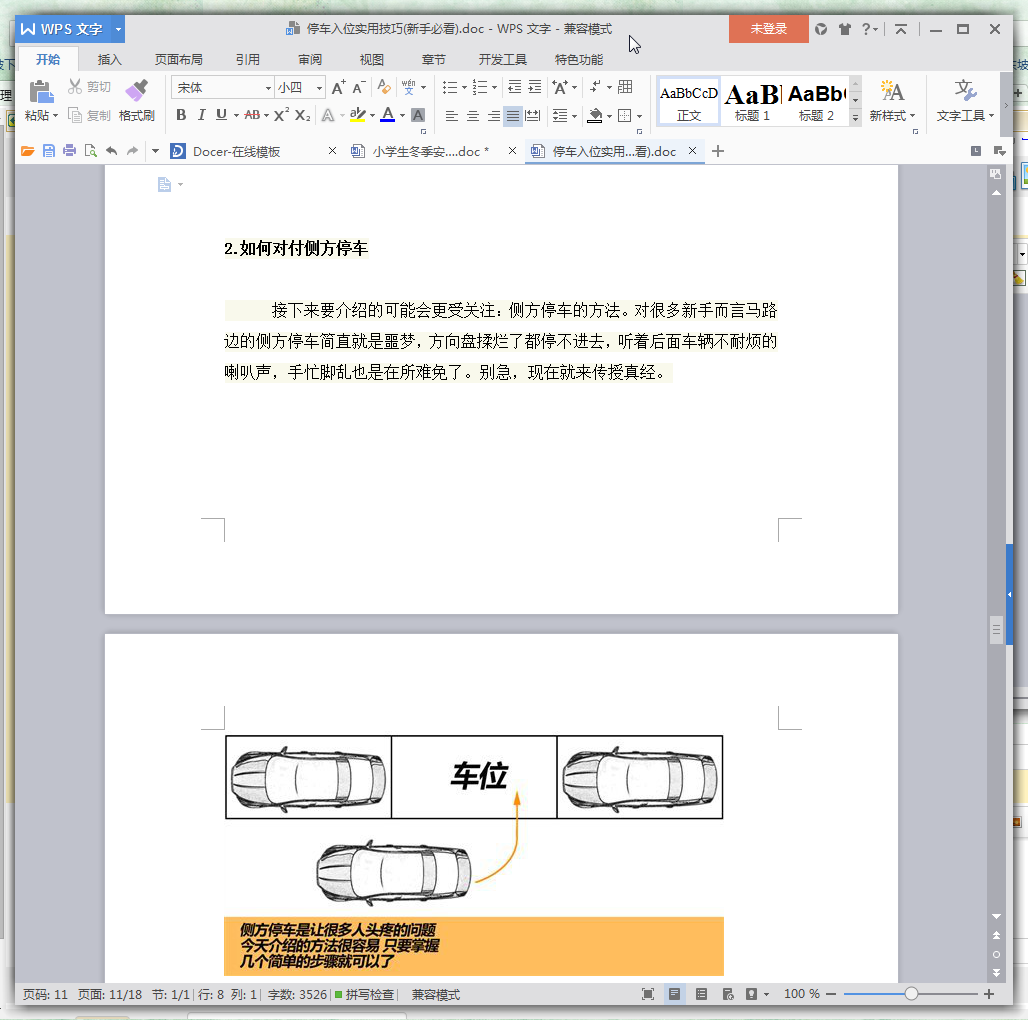Switch to the 开发工具 ribbon tab
The image size is (1028, 1020).
[x=502, y=60]
